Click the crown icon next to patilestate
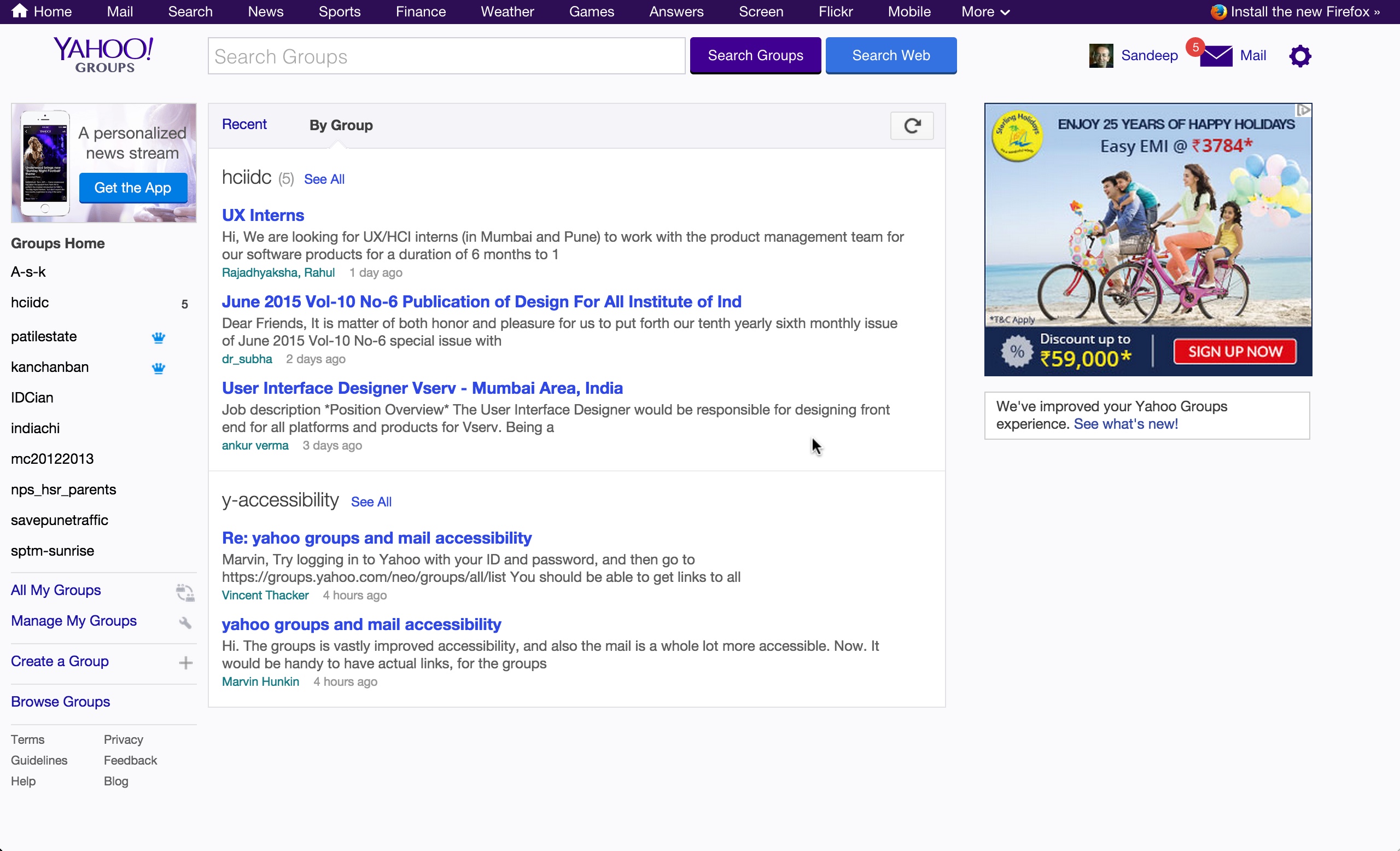 159,337
